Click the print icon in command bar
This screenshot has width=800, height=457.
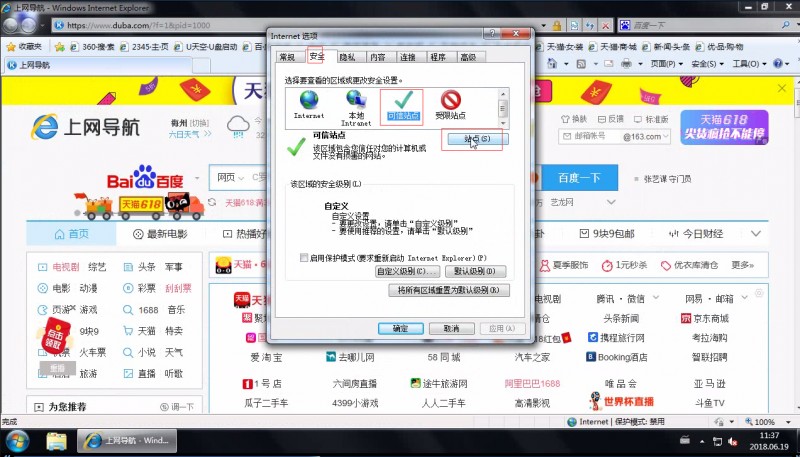(627, 64)
